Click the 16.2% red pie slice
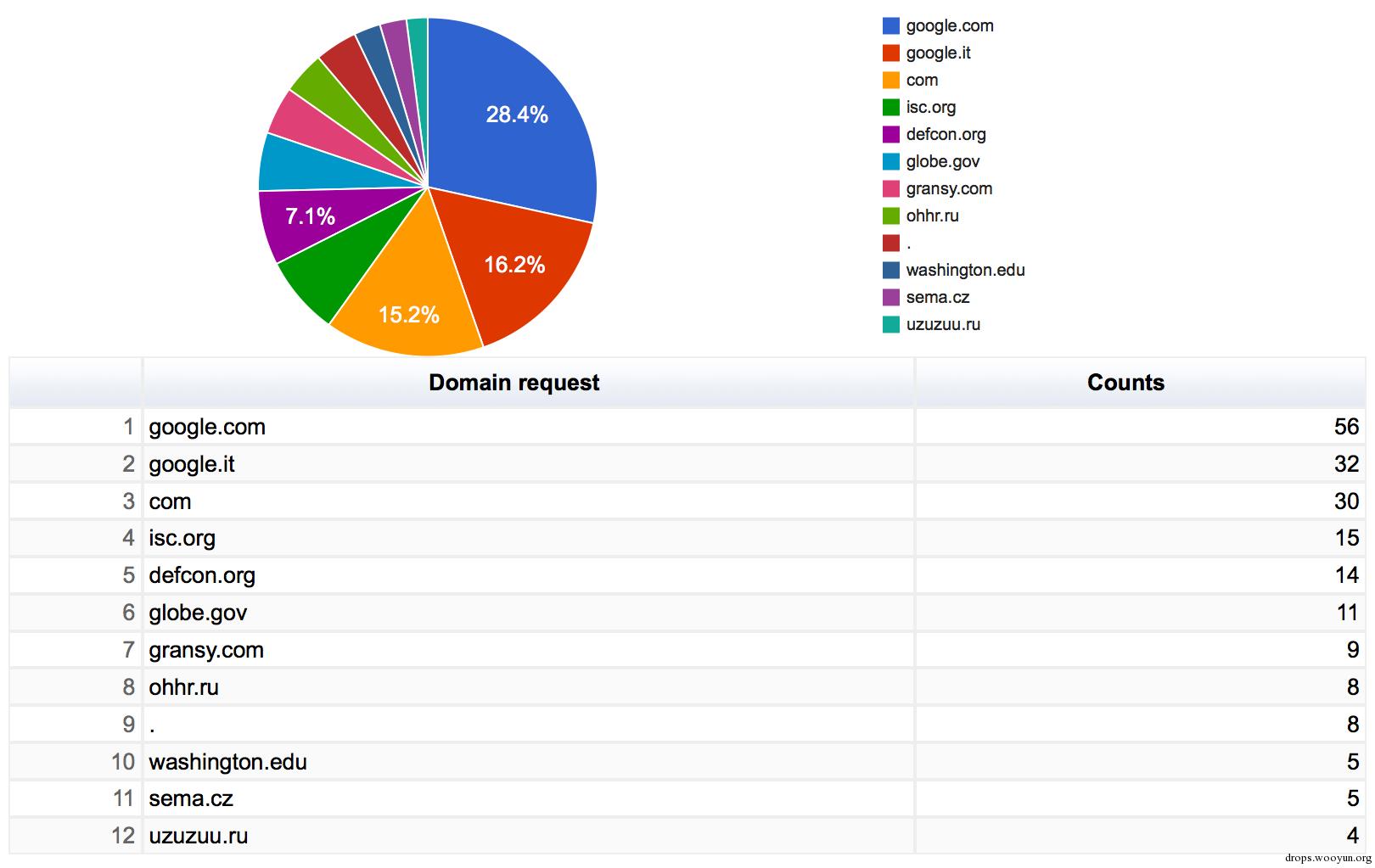Image resolution: width=1375 pixels, height=868 pixels. tap(514, 267)
